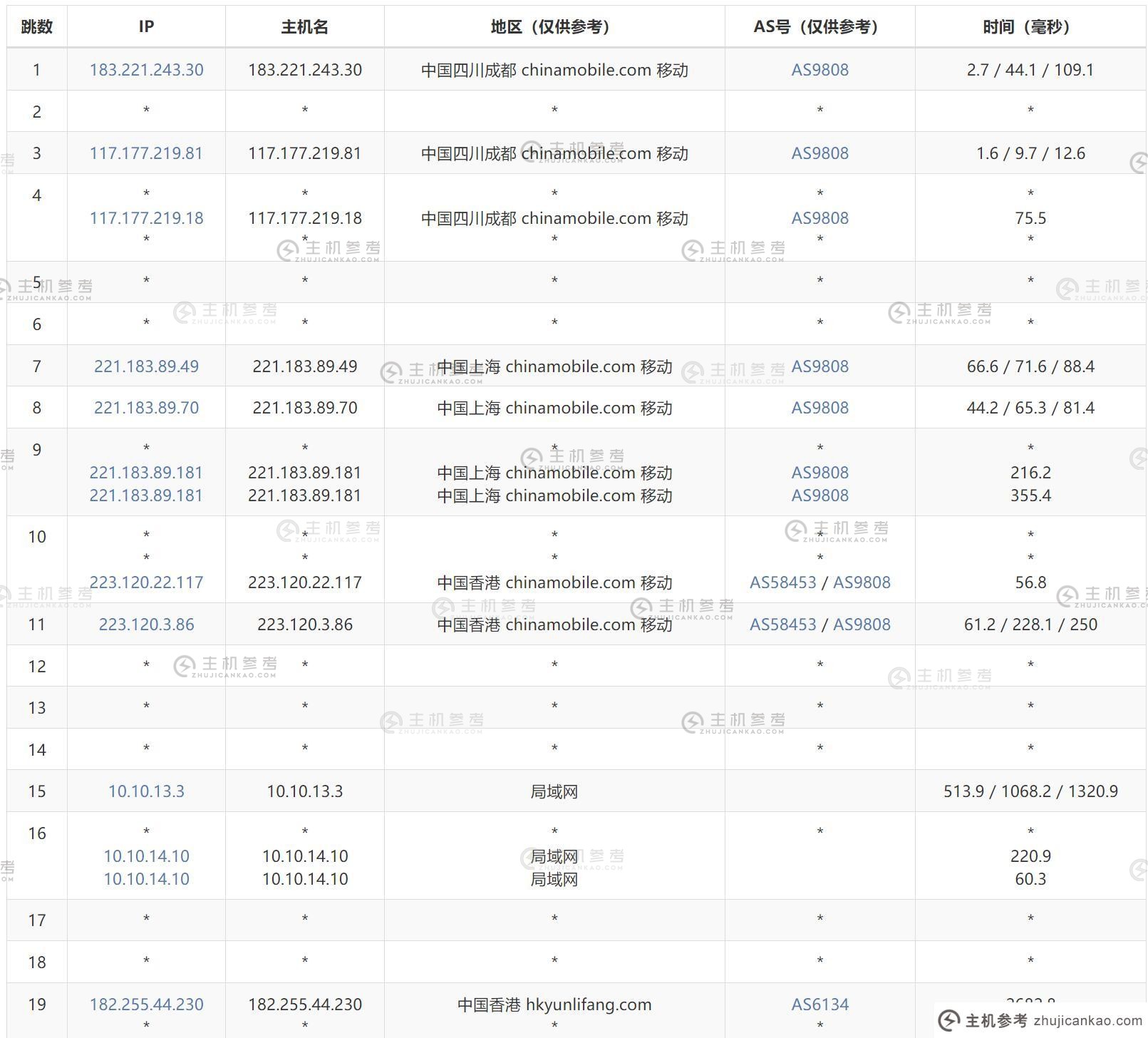Click region text 局域网 in hop 15
This screenshot has width=1148, height=1038.
tap(554, 791)
